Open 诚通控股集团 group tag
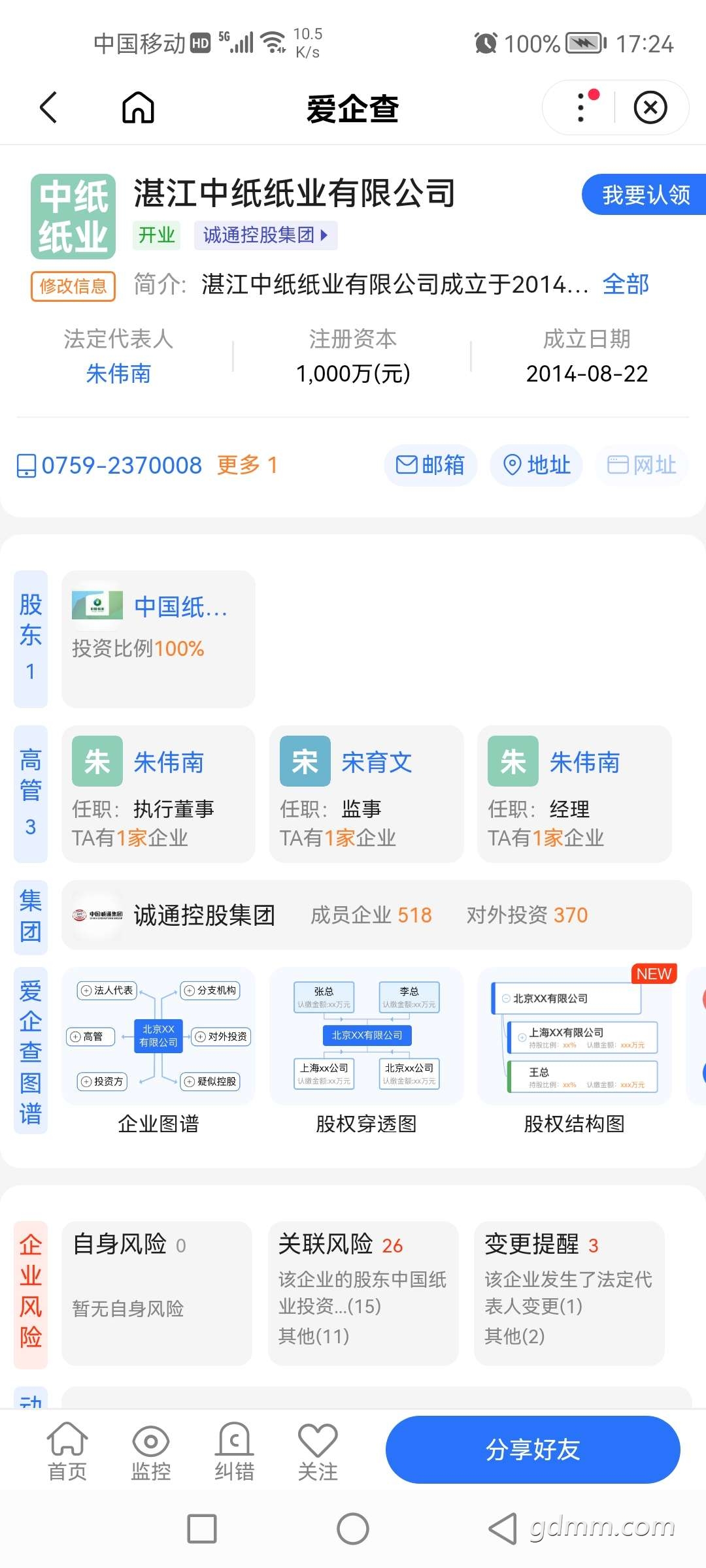 [x=265, y=235]
